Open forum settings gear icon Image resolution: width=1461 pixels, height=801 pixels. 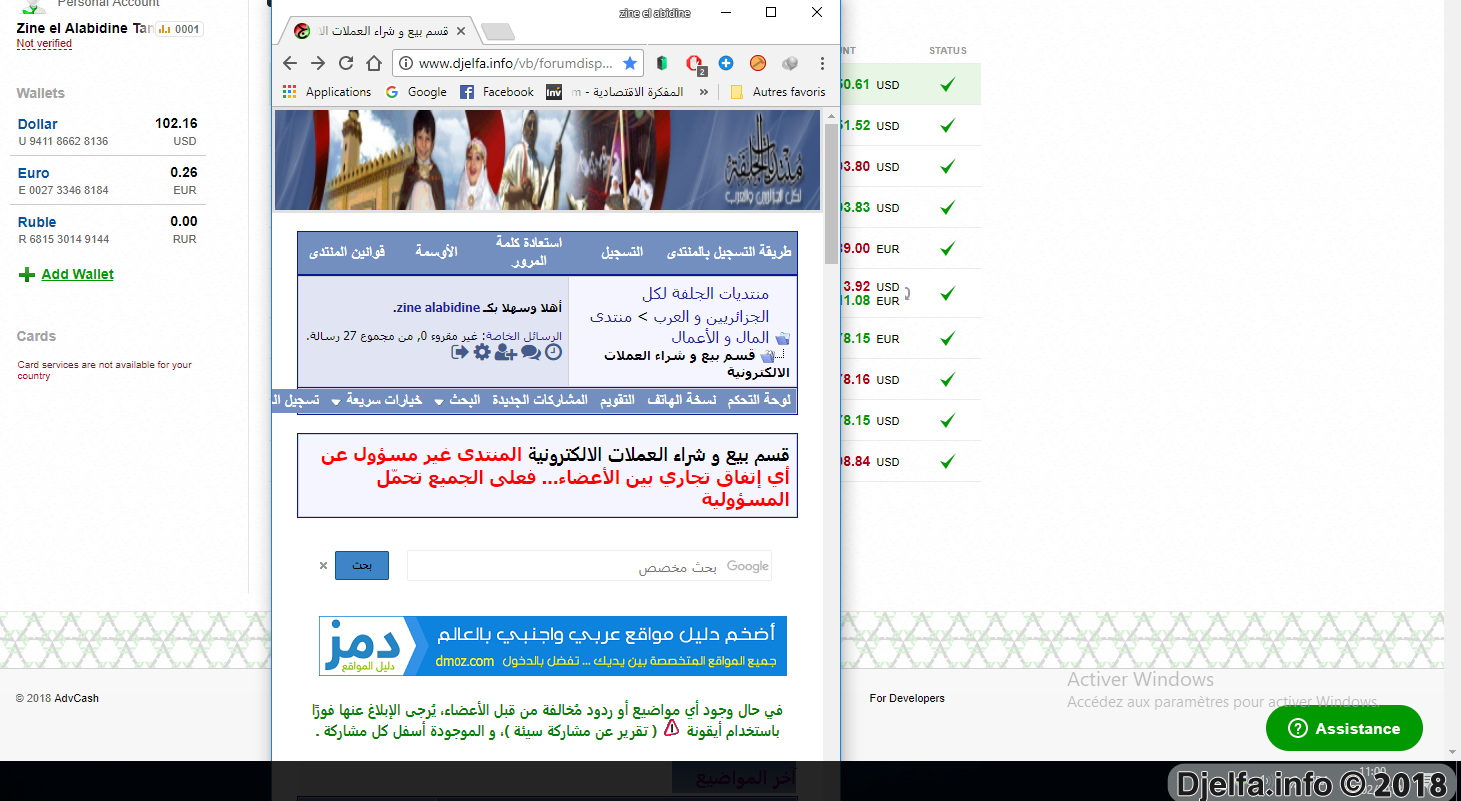(x=482, y=352)
